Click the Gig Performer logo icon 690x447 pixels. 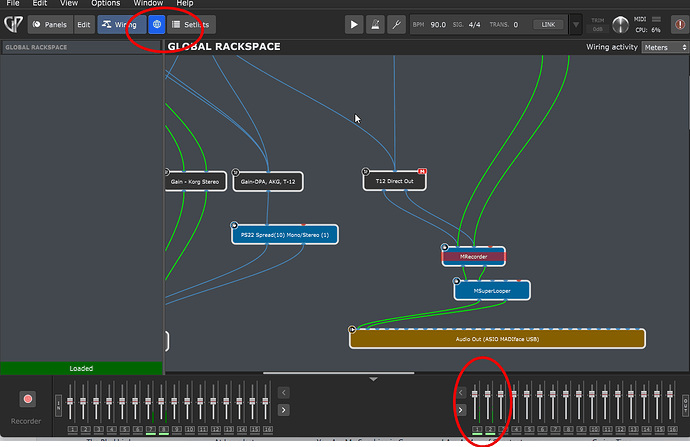coord(13,24)
